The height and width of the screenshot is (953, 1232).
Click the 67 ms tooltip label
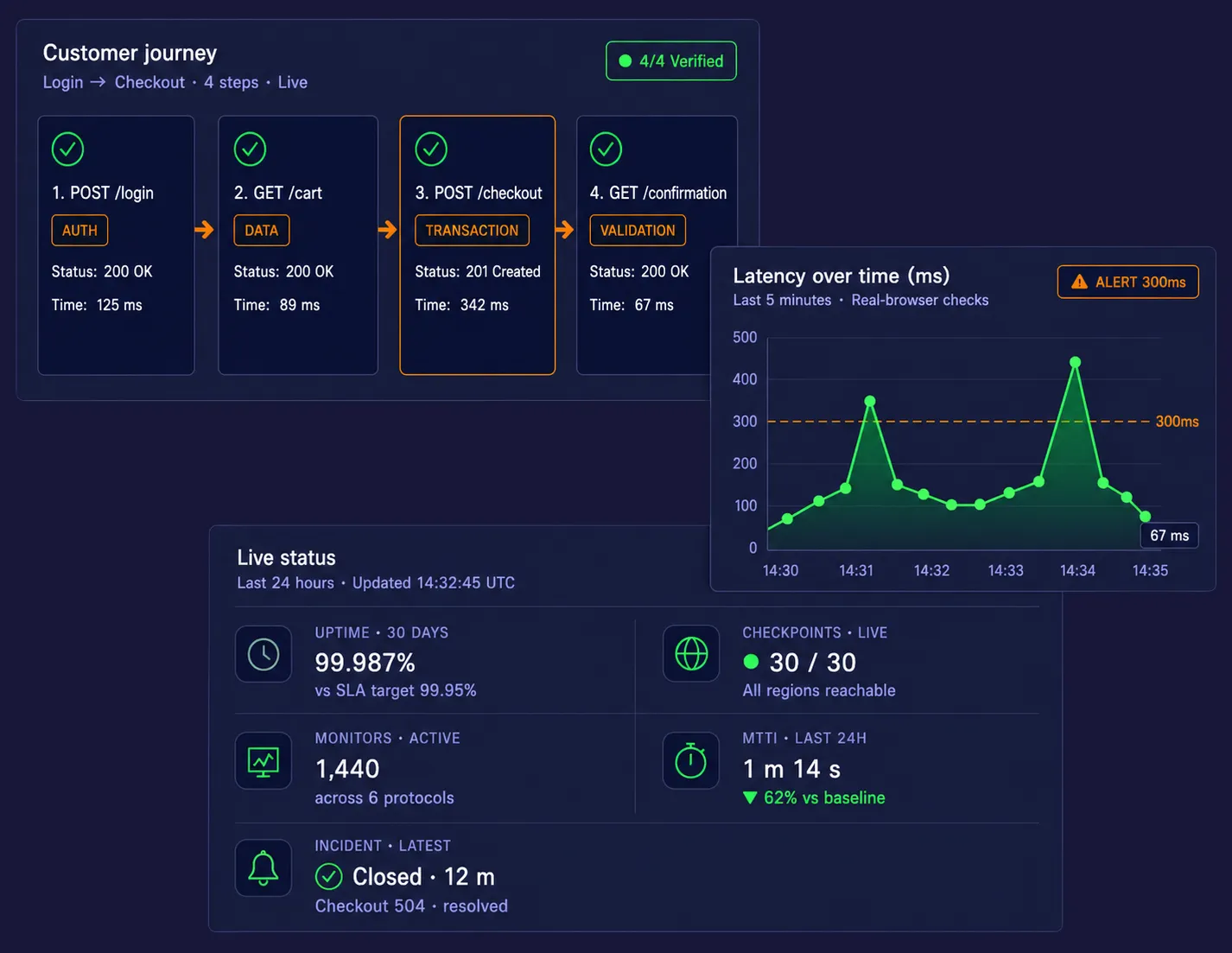1170,536
